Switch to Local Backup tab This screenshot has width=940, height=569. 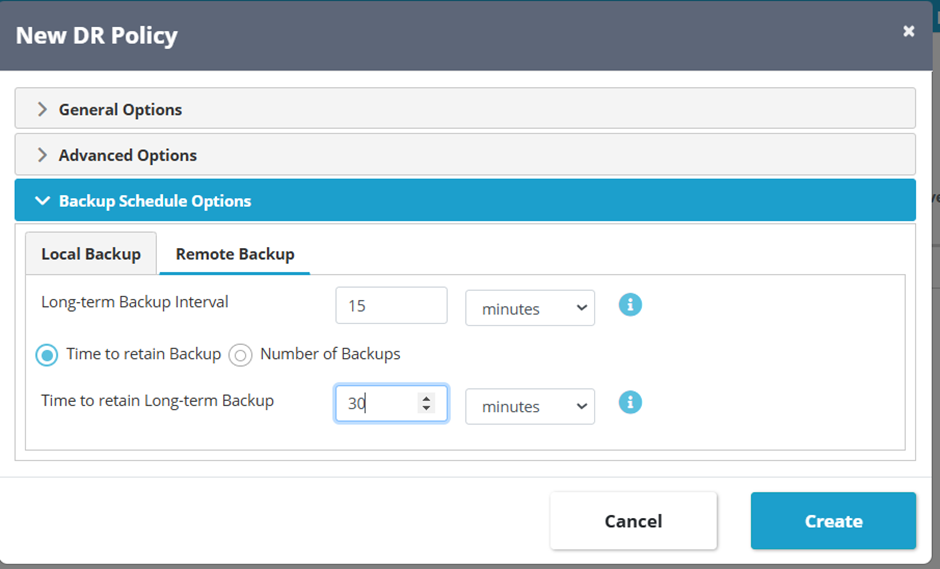(x=91, y=254)
